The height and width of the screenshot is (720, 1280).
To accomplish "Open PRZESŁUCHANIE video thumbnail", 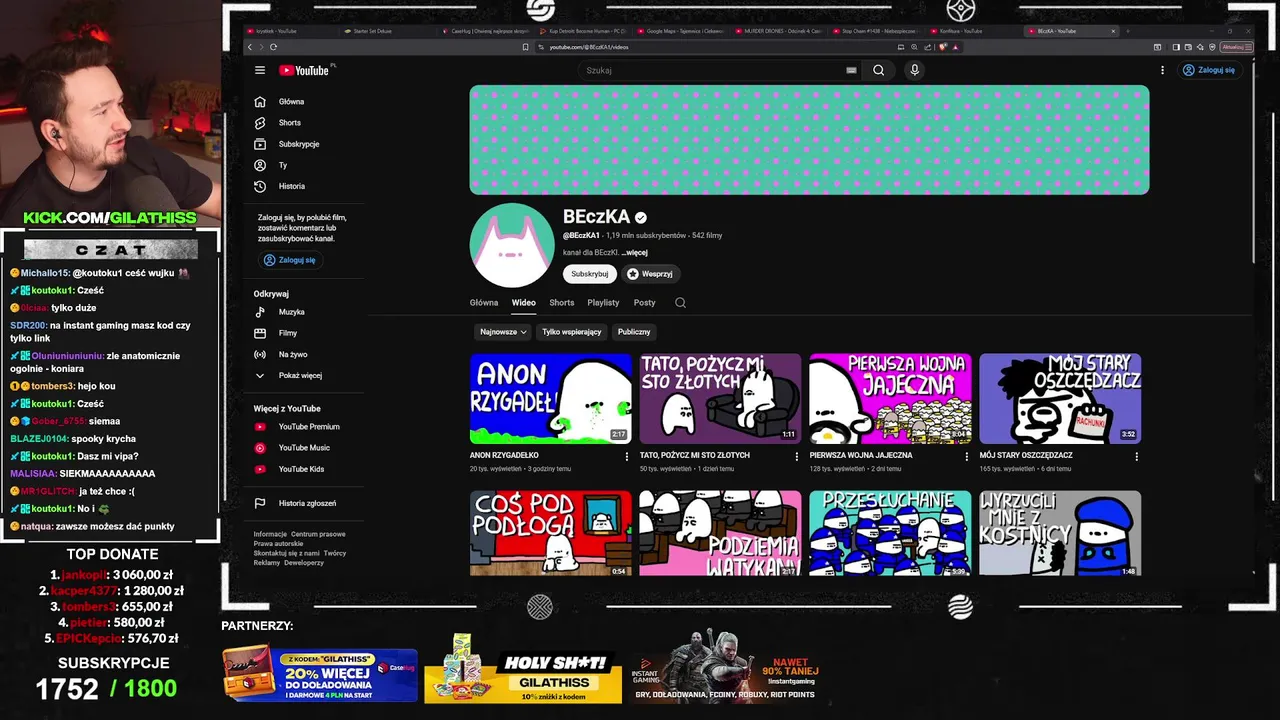I will point(890,533).
